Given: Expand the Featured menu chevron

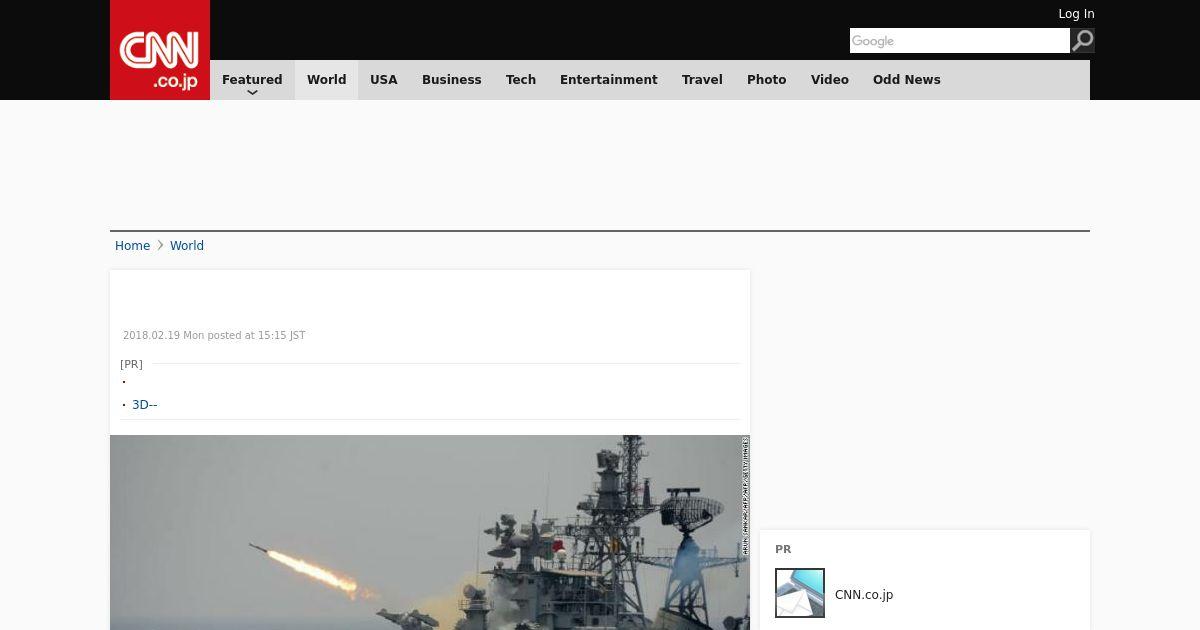Looking at the screenshot, I should [x=252, y=92].
